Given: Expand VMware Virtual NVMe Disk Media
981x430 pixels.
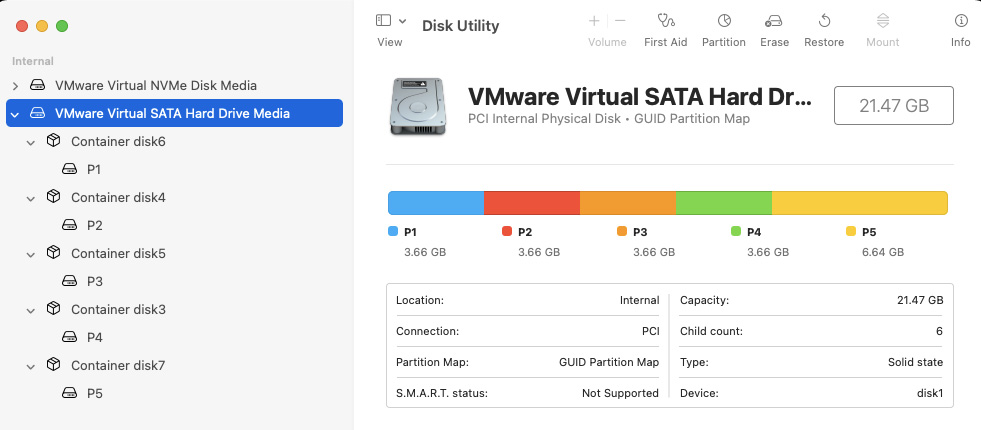Looking at the screenshot, I should 15,86.
